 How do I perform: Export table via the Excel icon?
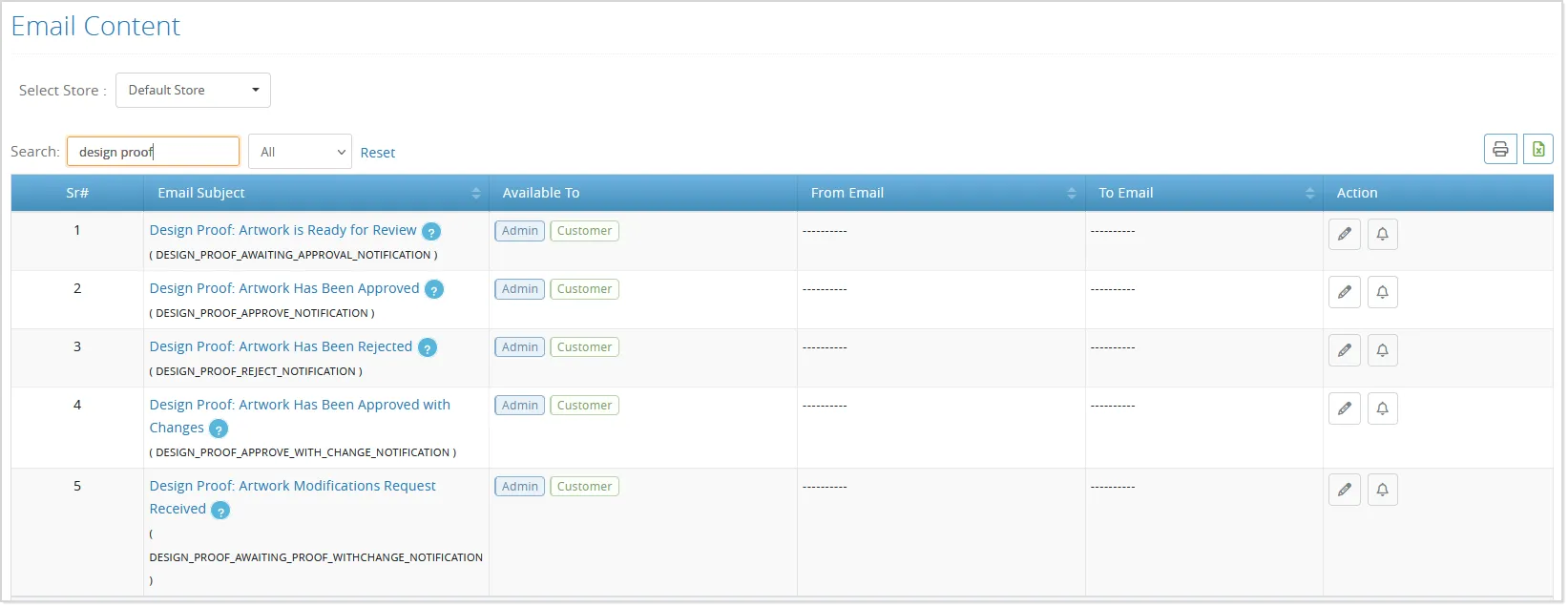pos(1538,149)
